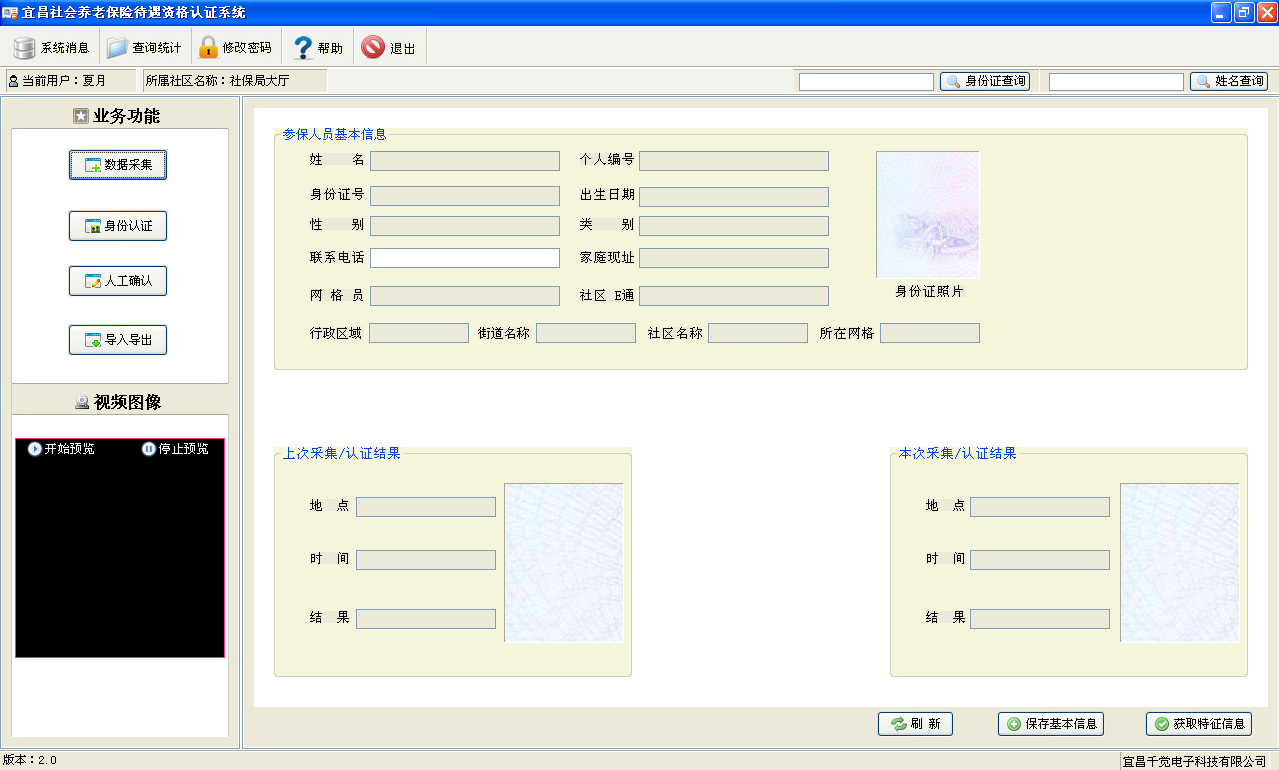Open 帮助 question mark icon
This screenshot has height=770, width=1279.
[x=304, y=48]
